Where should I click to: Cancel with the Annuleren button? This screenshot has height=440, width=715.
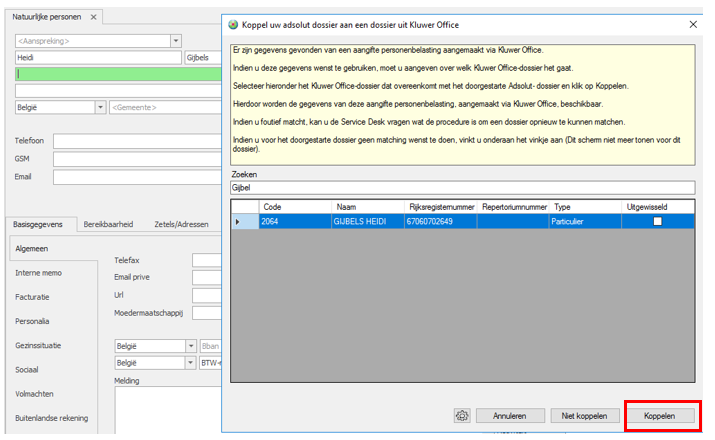click(510, 415)
